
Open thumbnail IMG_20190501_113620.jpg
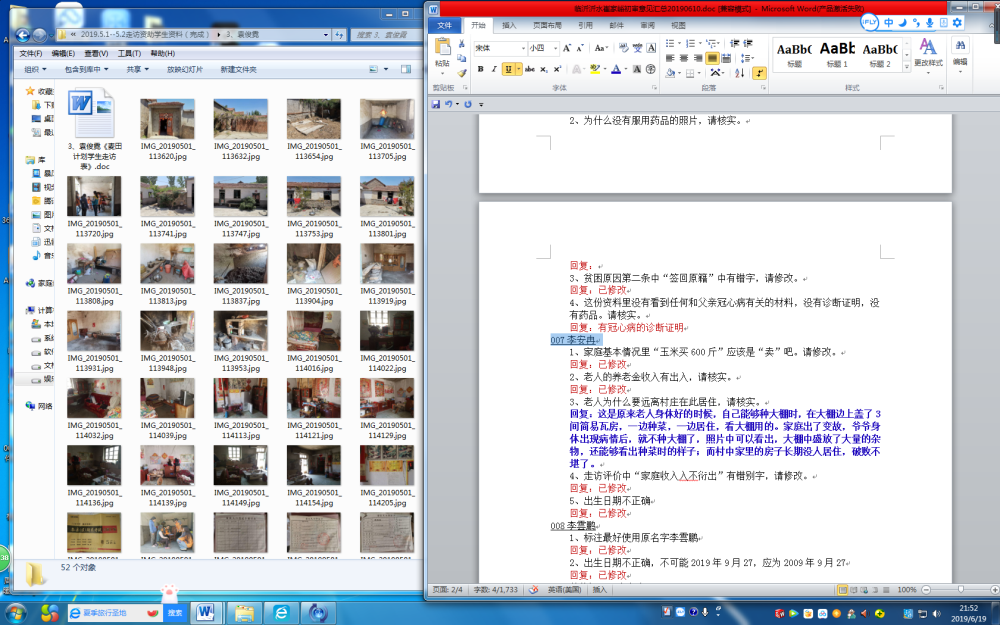(x=167, y=129)
